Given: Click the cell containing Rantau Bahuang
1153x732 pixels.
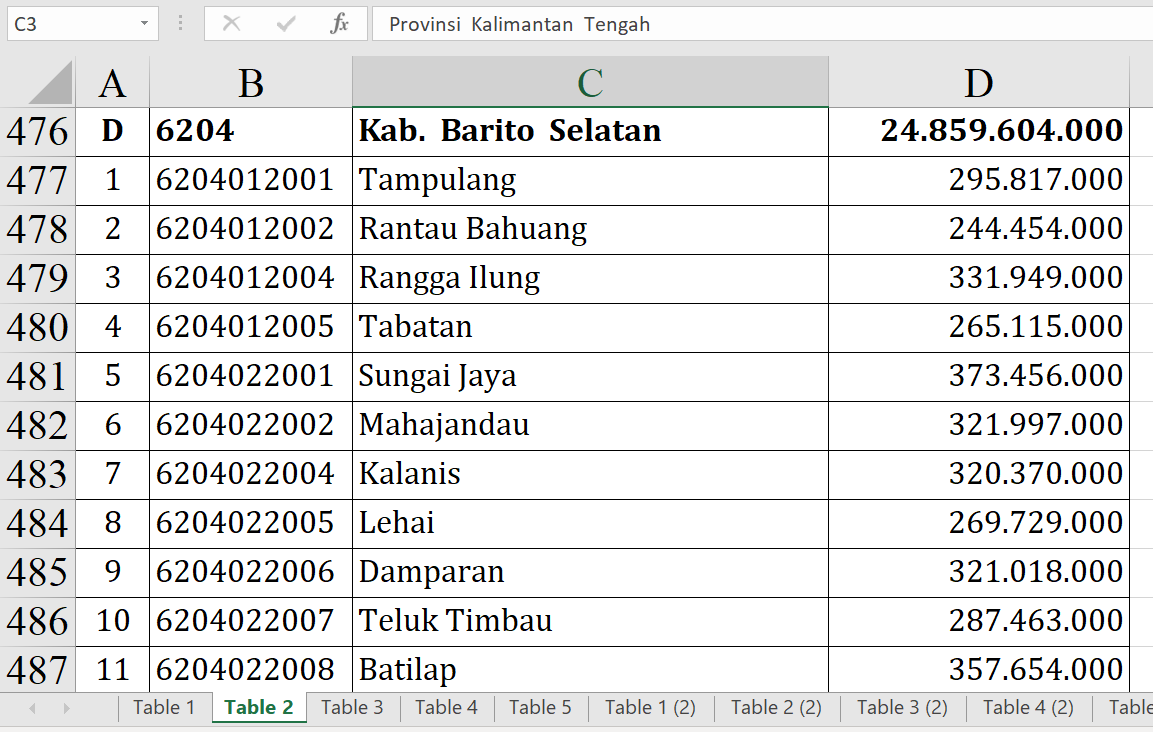Looking at the screenshot, I should [x=590, y=230].
